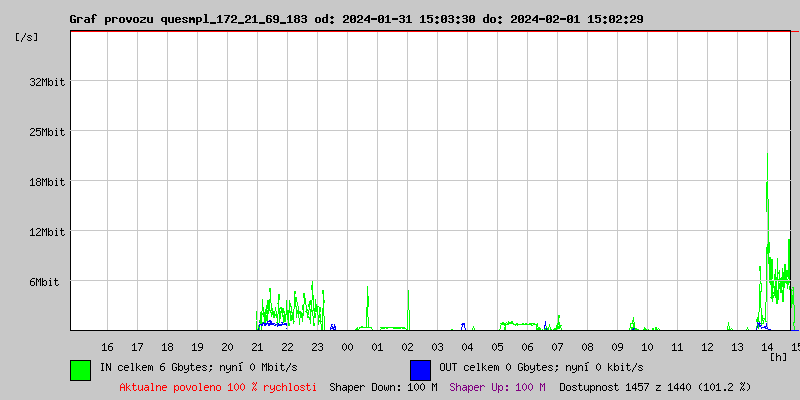Click the [/s] unit label
Image resolution: width=800 pixels, height=400 pixels.
click(27, 37)
